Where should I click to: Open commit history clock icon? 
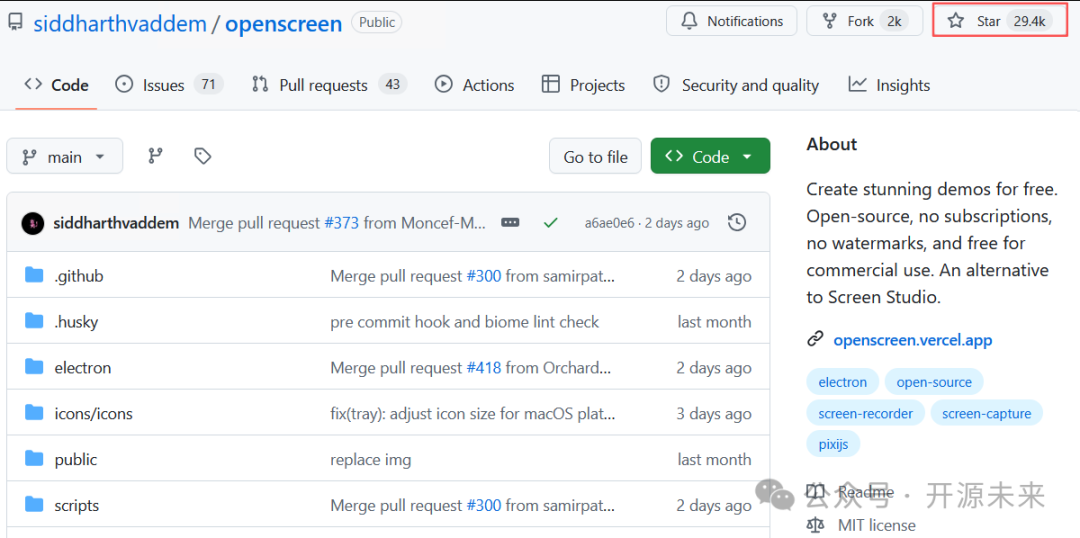pyautogui.click(x=737, y=223)
